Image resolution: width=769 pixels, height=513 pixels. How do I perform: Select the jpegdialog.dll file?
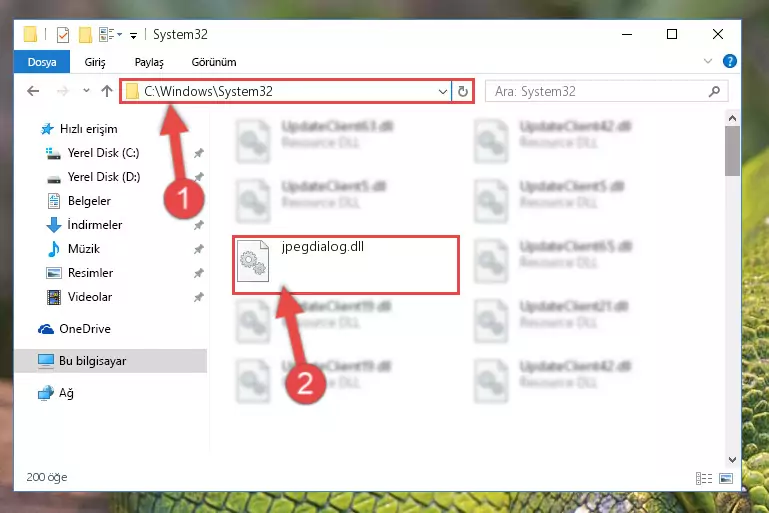click(x=346, y=265)
